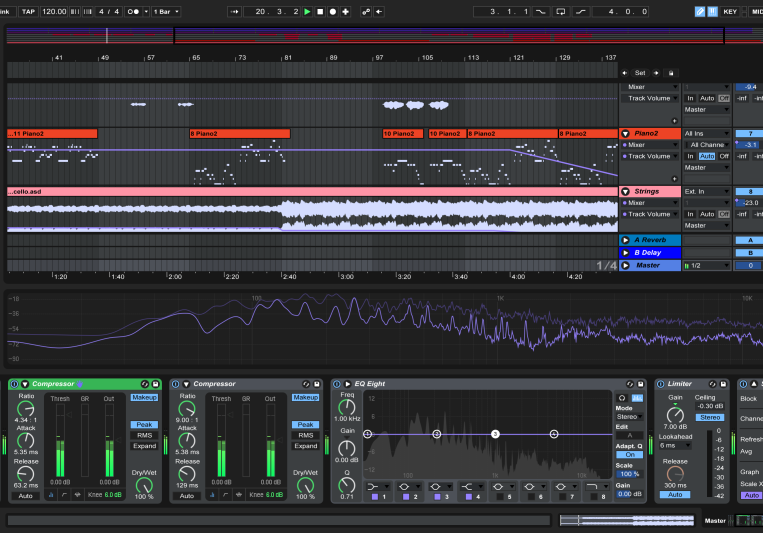Collapse the Piano2 track with its fold triangle

tap(626, 133)
